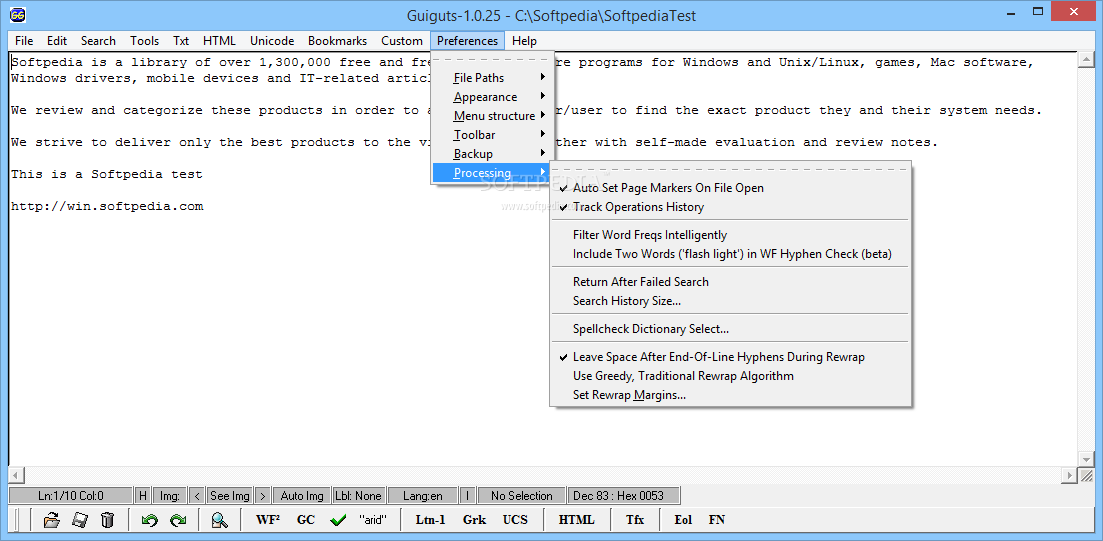Open the Search menu

click(x=98, y=41)
